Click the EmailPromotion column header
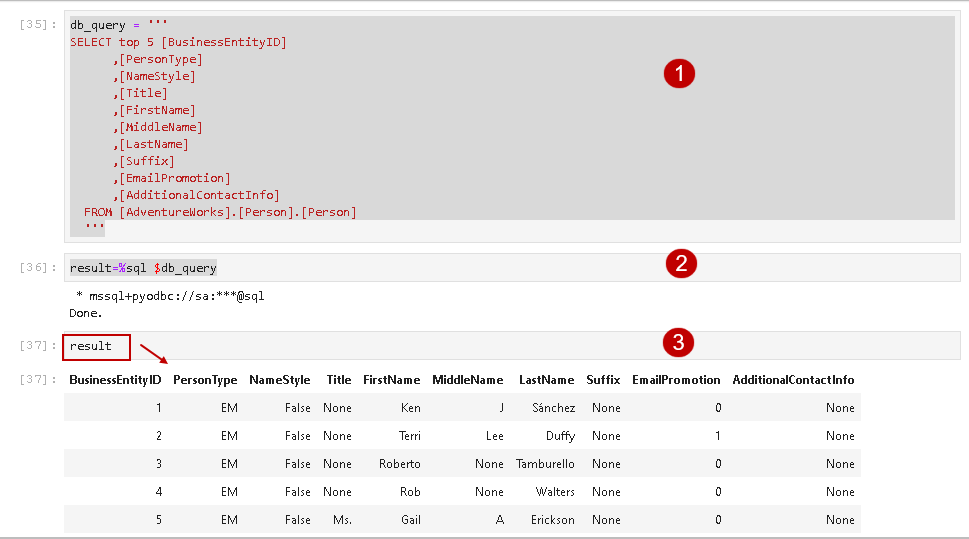Viewport: 969px width, 539px height. tap(676, 380)
